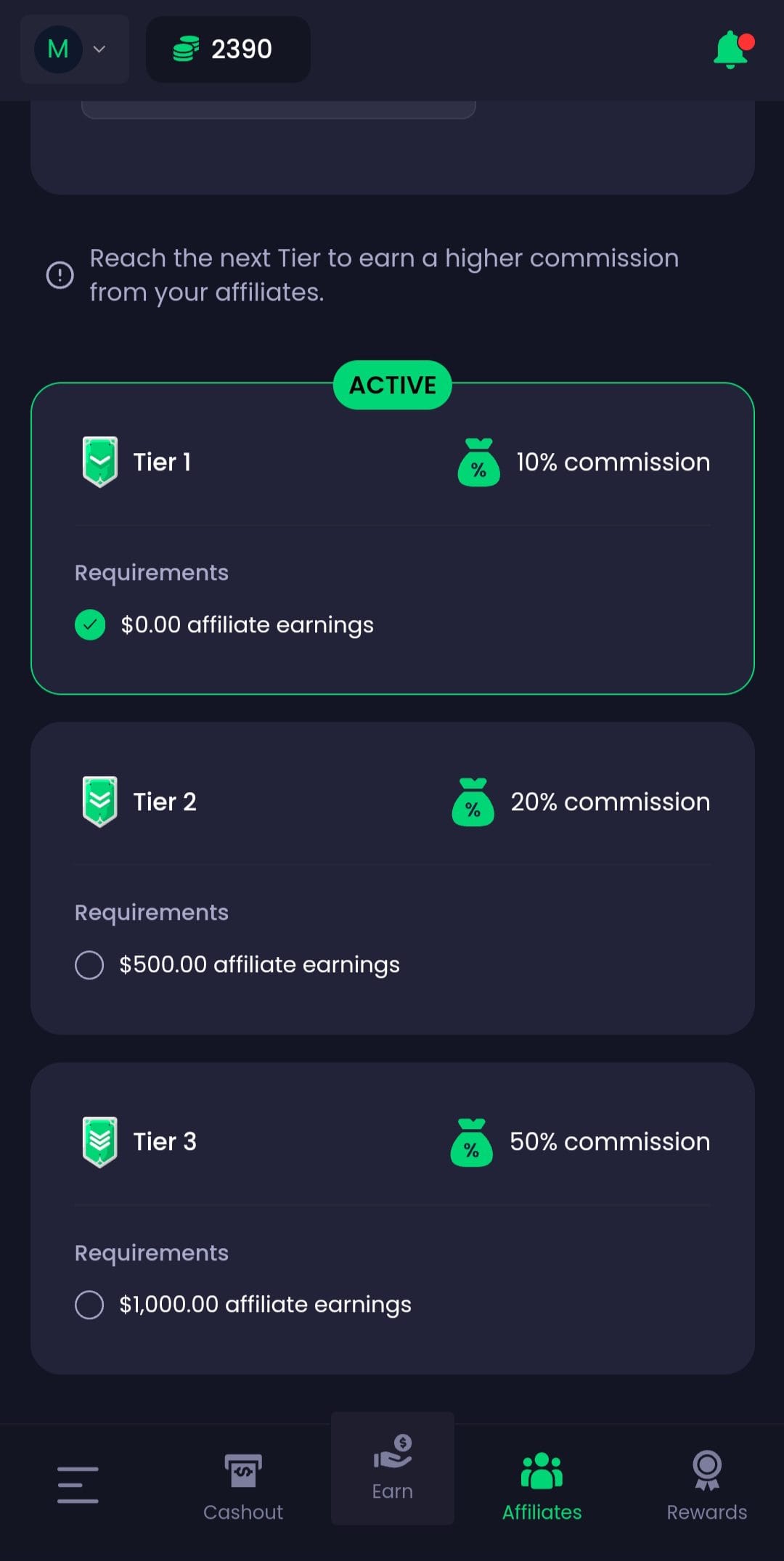The image size is (784, 1561).
Task: Tap the 10% commission money bag icon
Action: coord(479,462)
